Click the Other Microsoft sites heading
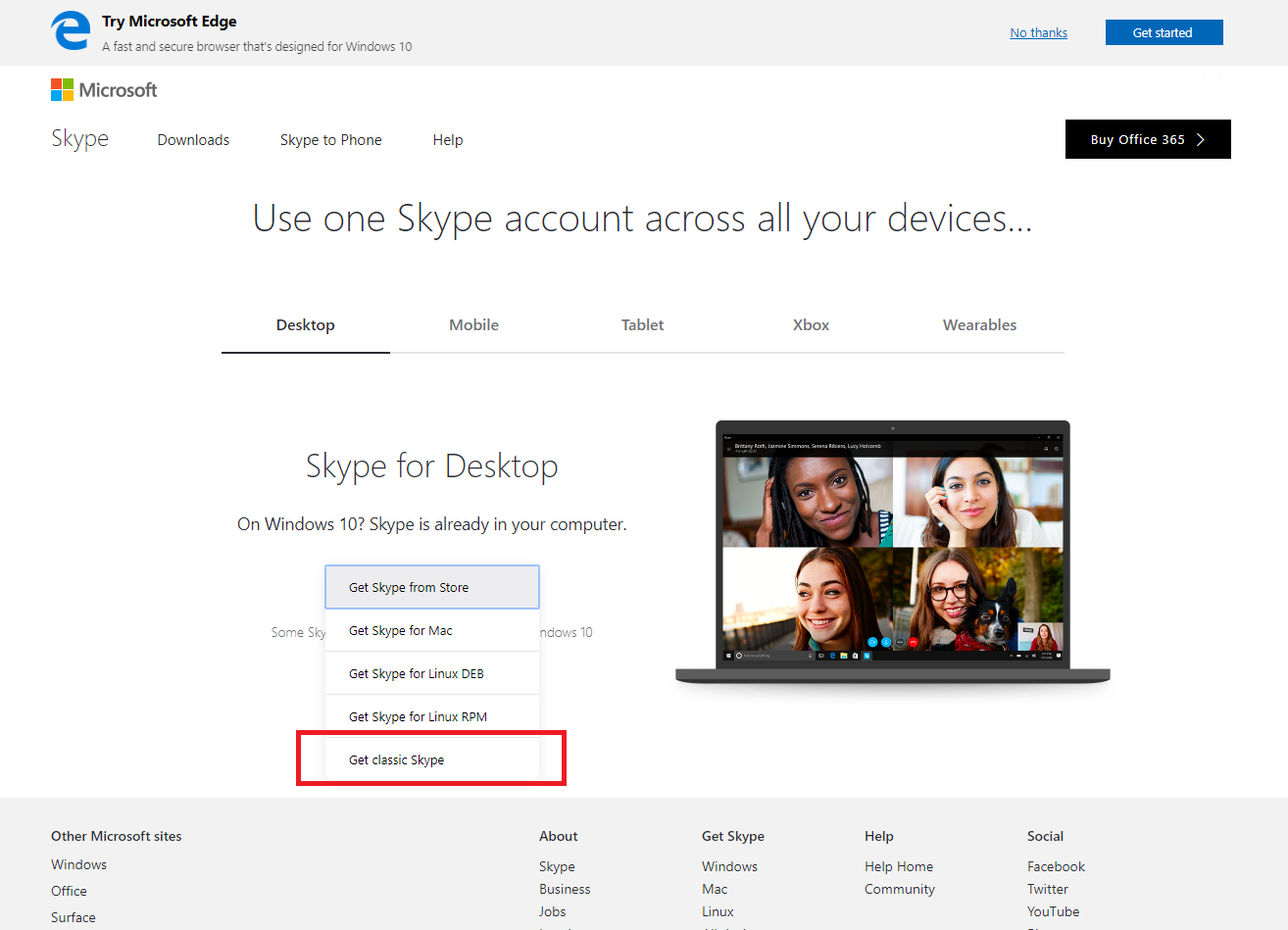The image size is (1288, 930). coord(117,836)
